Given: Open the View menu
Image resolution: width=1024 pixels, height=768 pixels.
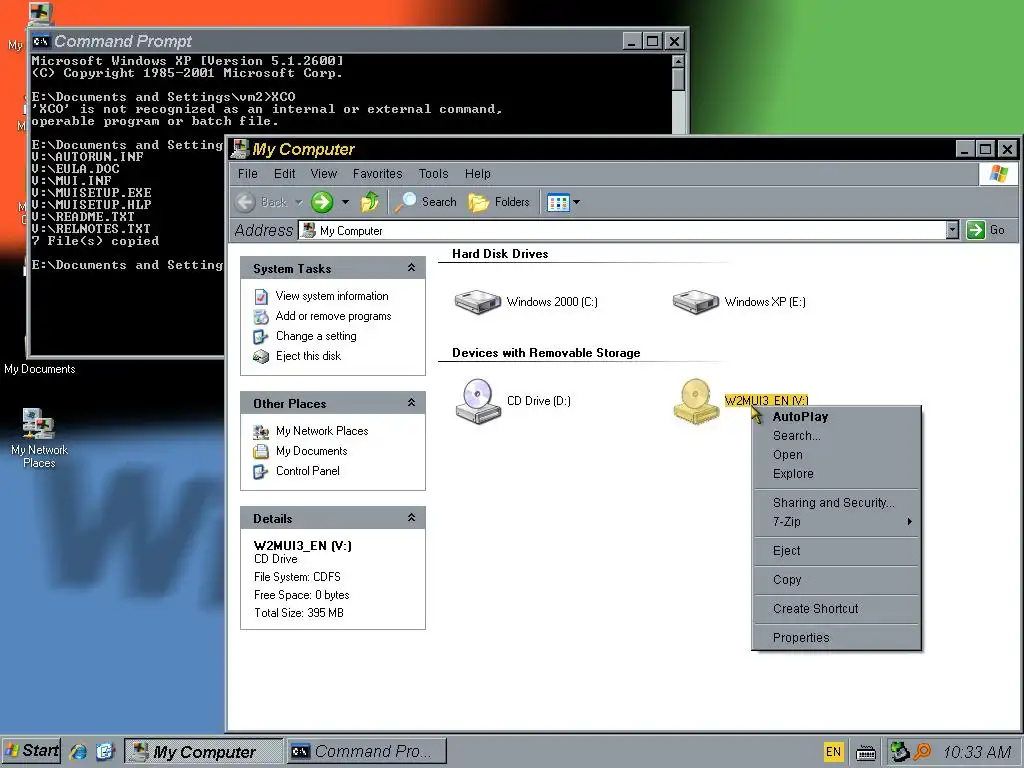Looking at the screenshot, I should coord(323,174).
